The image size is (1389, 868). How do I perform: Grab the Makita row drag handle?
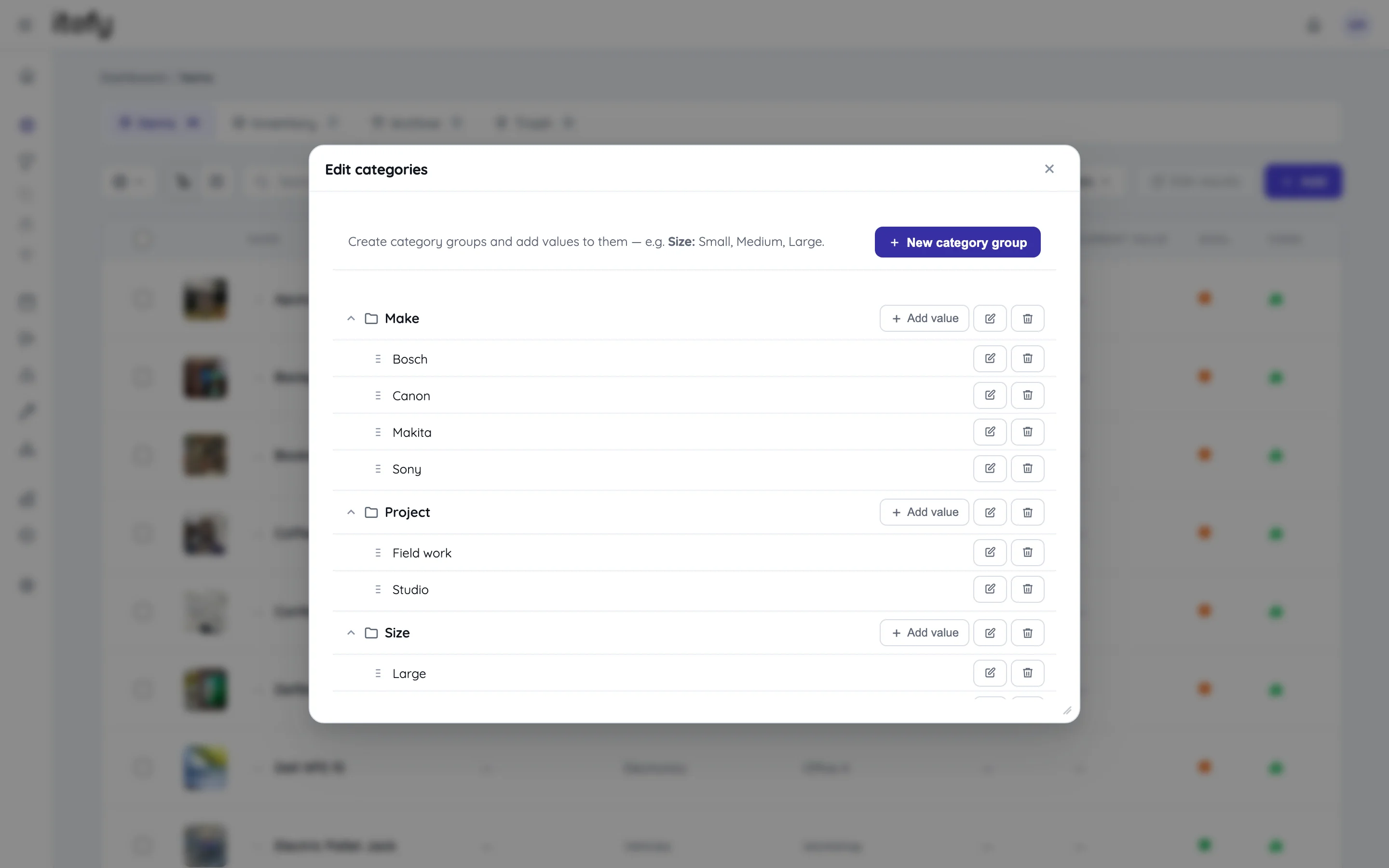(x=378, y=432)
